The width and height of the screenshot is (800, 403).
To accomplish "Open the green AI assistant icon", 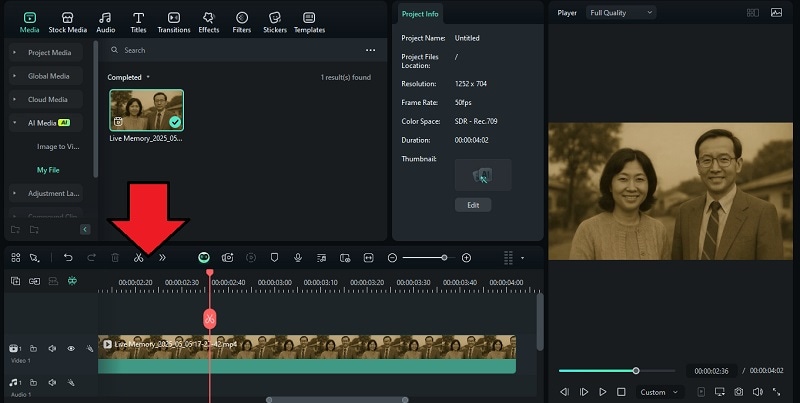I will [x=204, y=258].
